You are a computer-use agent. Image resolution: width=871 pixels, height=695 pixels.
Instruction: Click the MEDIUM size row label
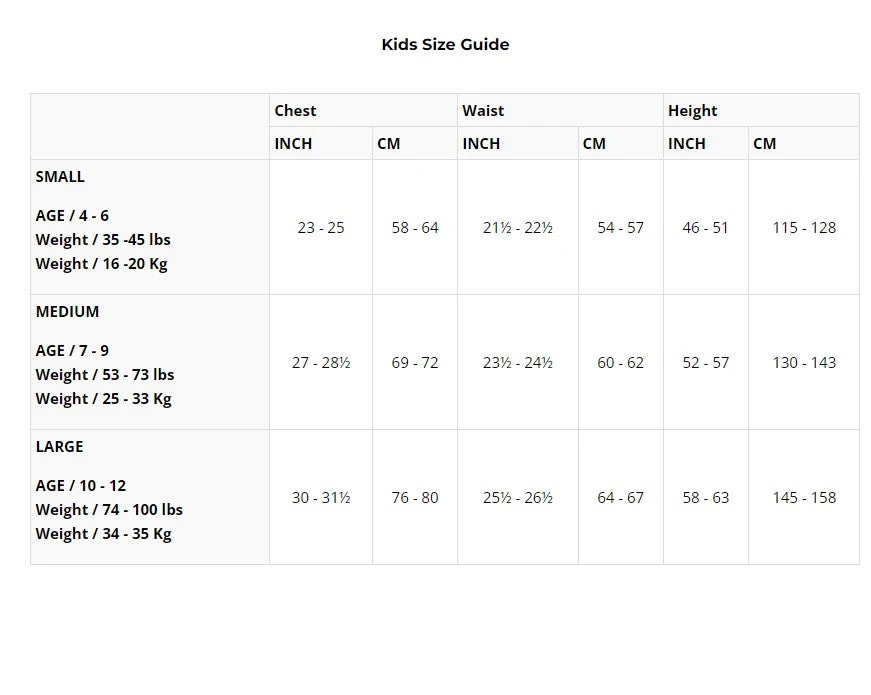point(67,312)
